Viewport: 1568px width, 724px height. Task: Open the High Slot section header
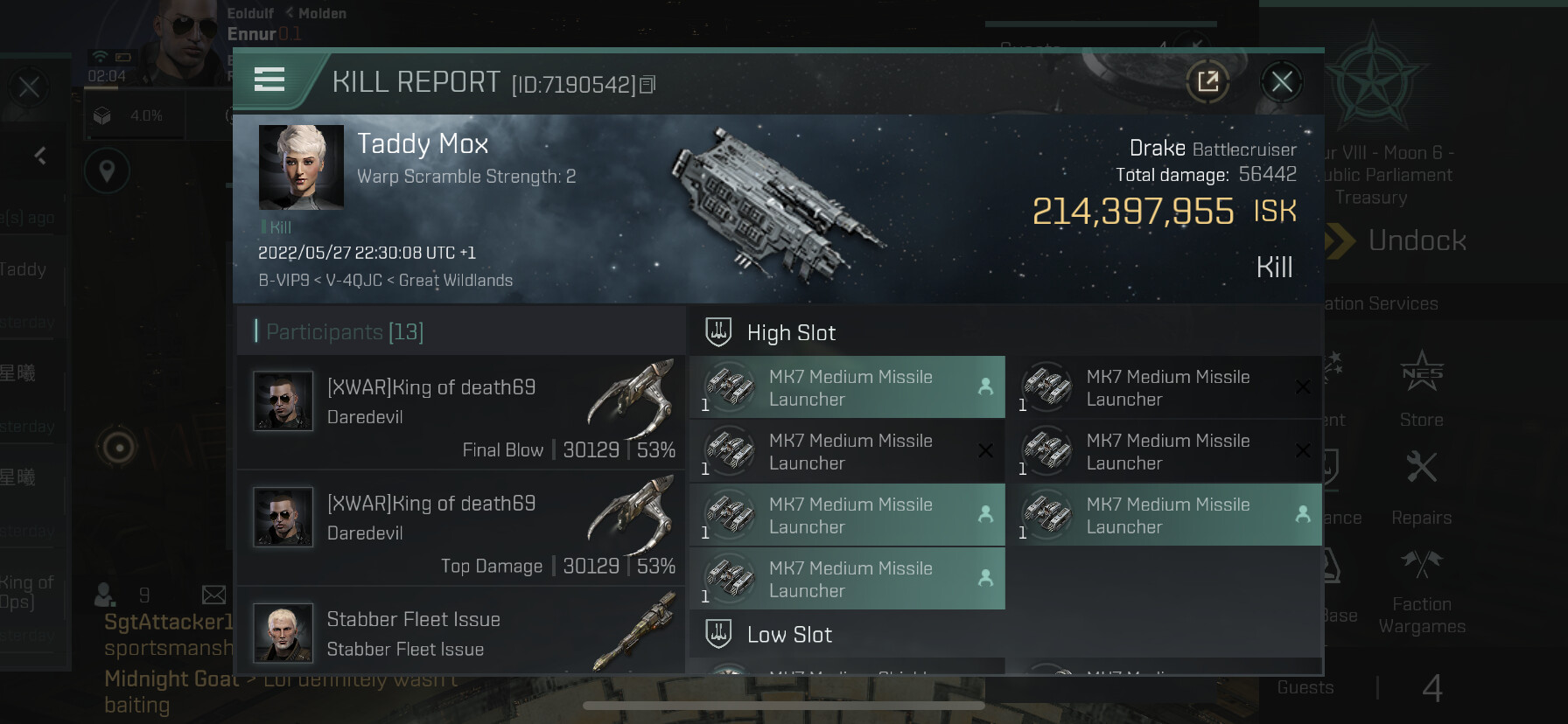[791, 333]
